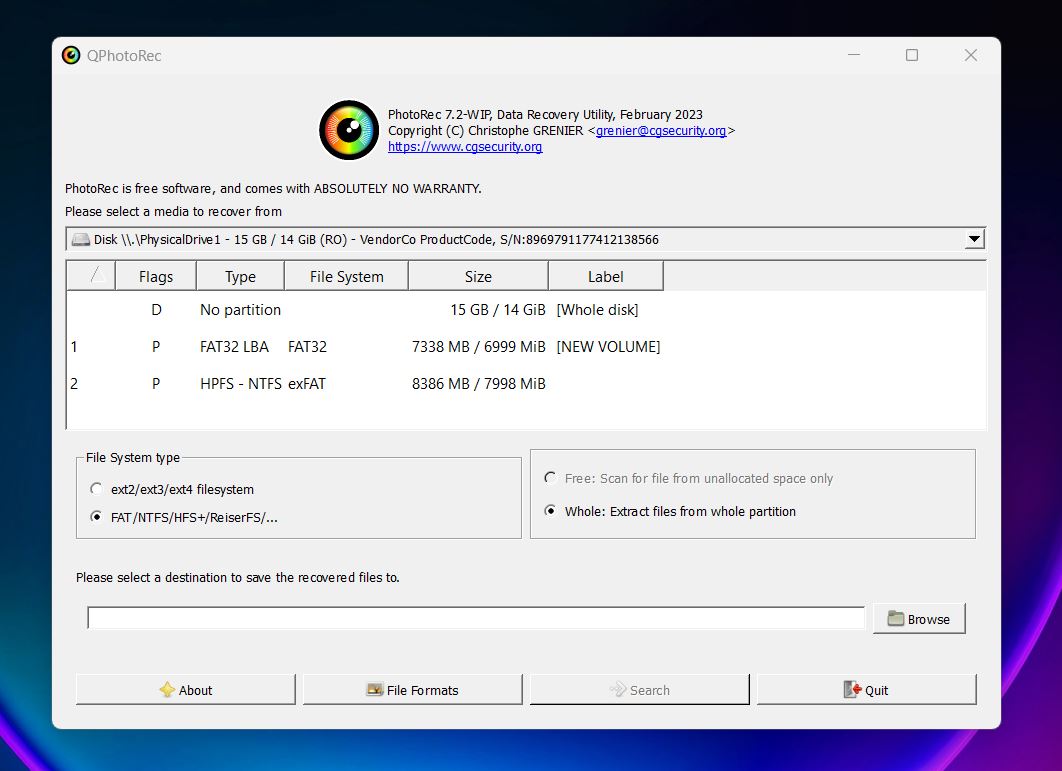Minimize the QPhotoRec window
Screen dimensions: 1062x771
coord(854,55)
